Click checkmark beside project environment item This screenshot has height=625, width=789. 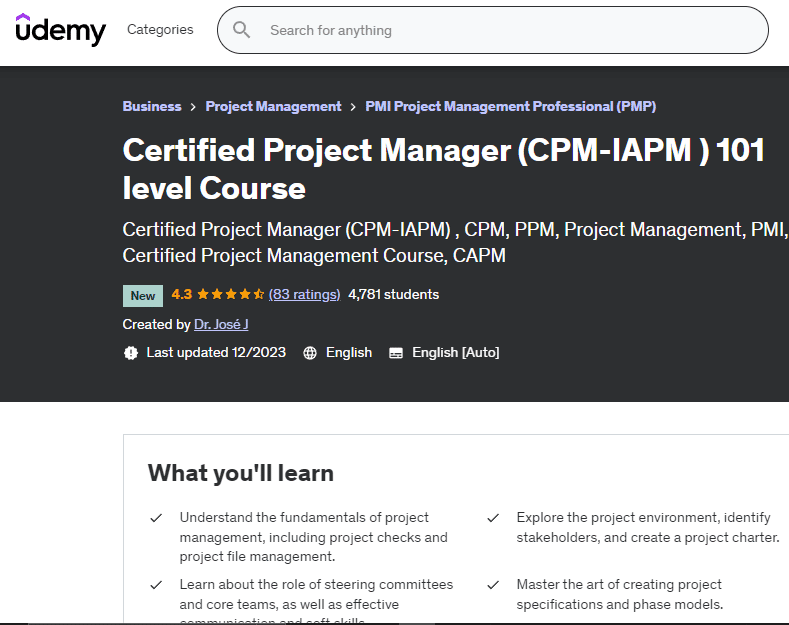[493, 518]
